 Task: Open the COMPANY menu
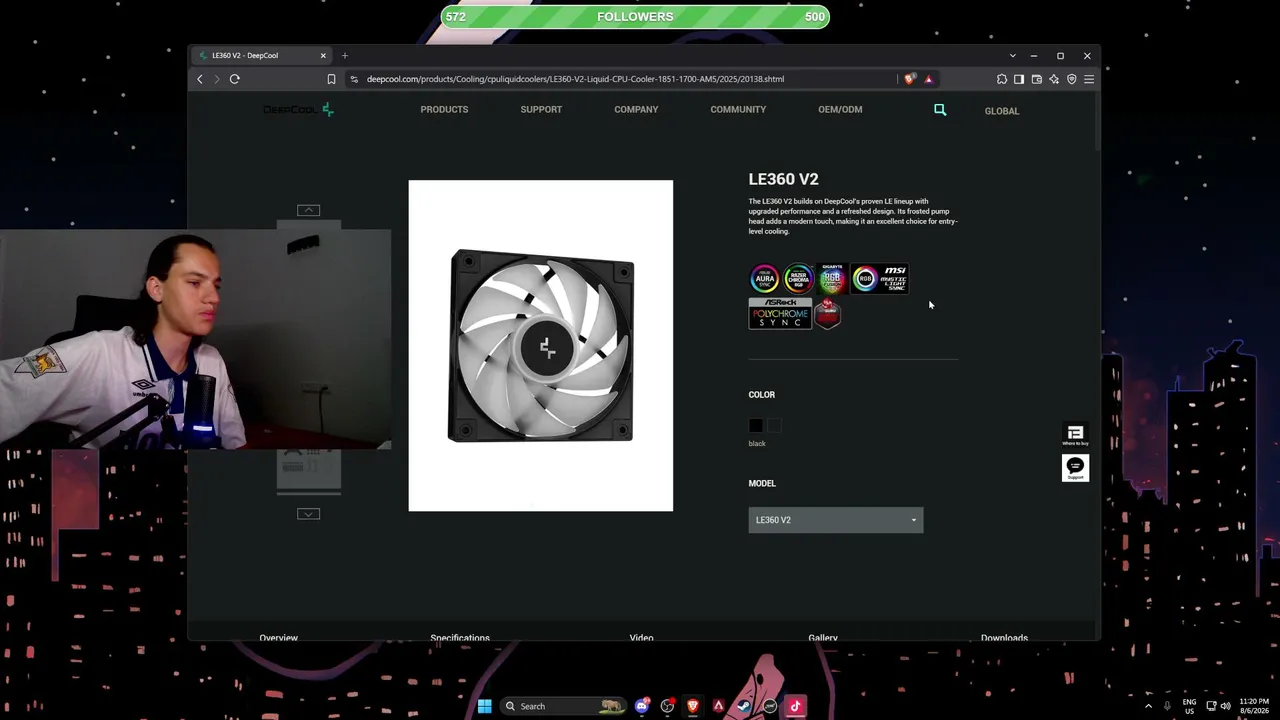tap(636, 110)
